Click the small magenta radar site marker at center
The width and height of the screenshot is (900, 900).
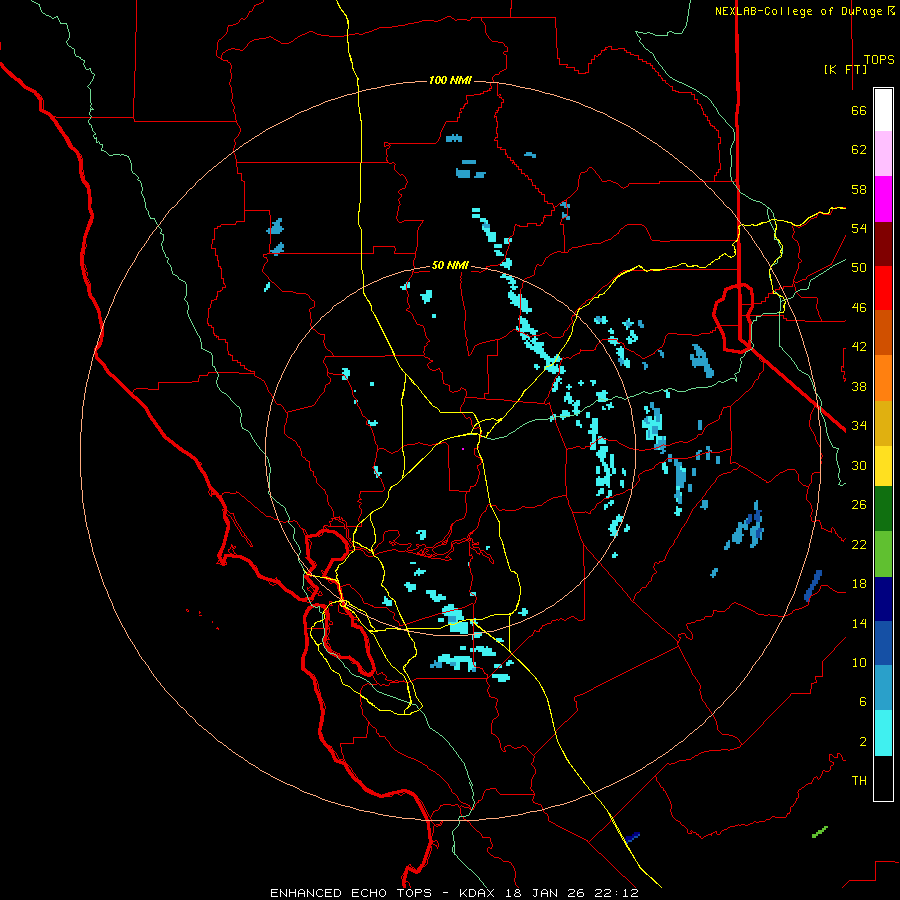(x=463, y=448)
